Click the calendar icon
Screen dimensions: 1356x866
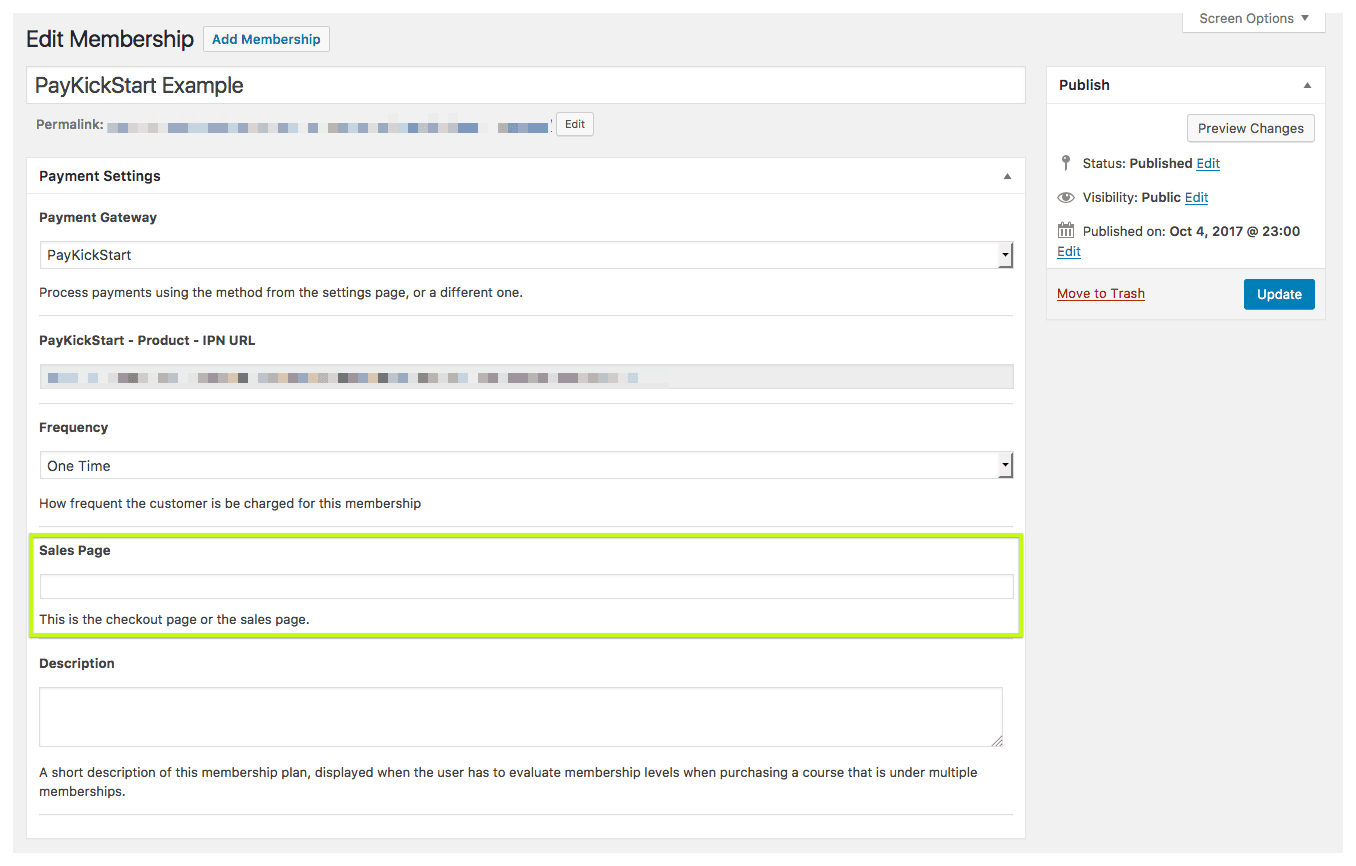(x=1066, y=230)
